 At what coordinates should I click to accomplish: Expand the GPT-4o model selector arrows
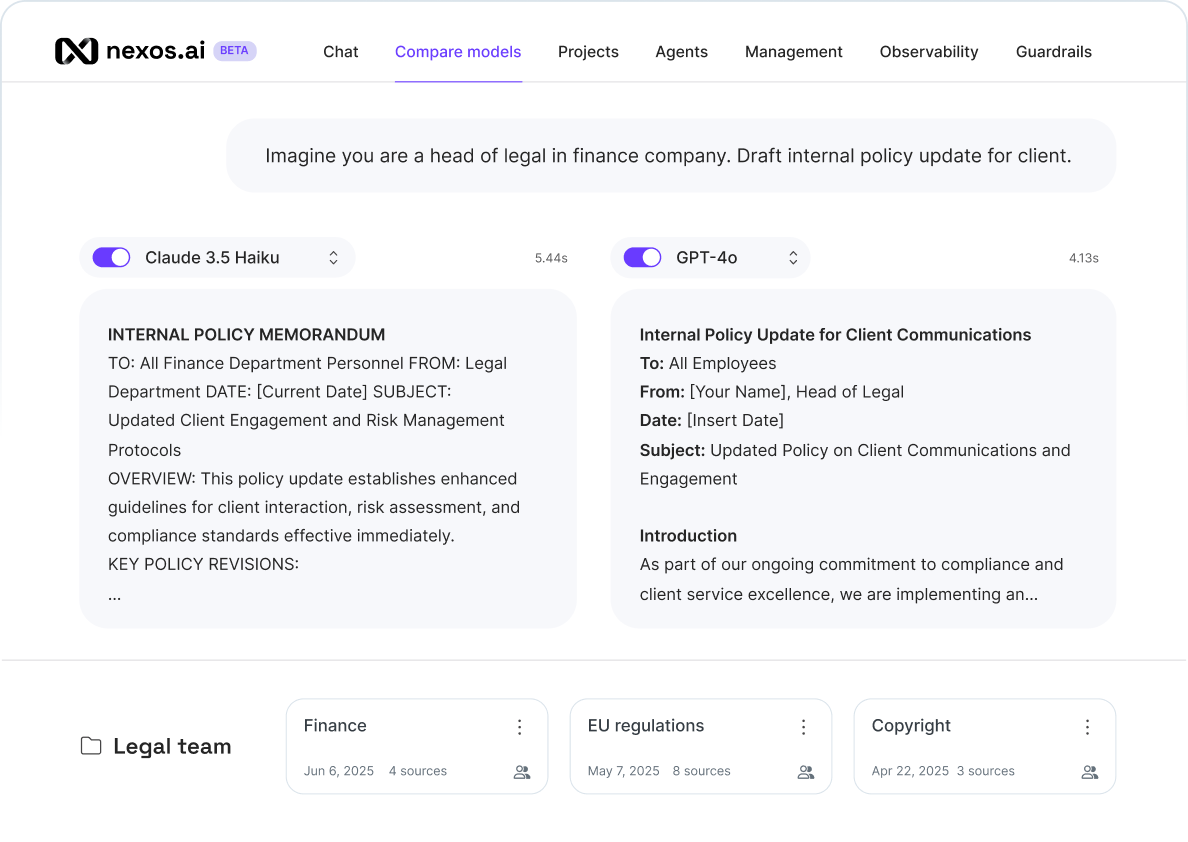click(x=793, y=258)
